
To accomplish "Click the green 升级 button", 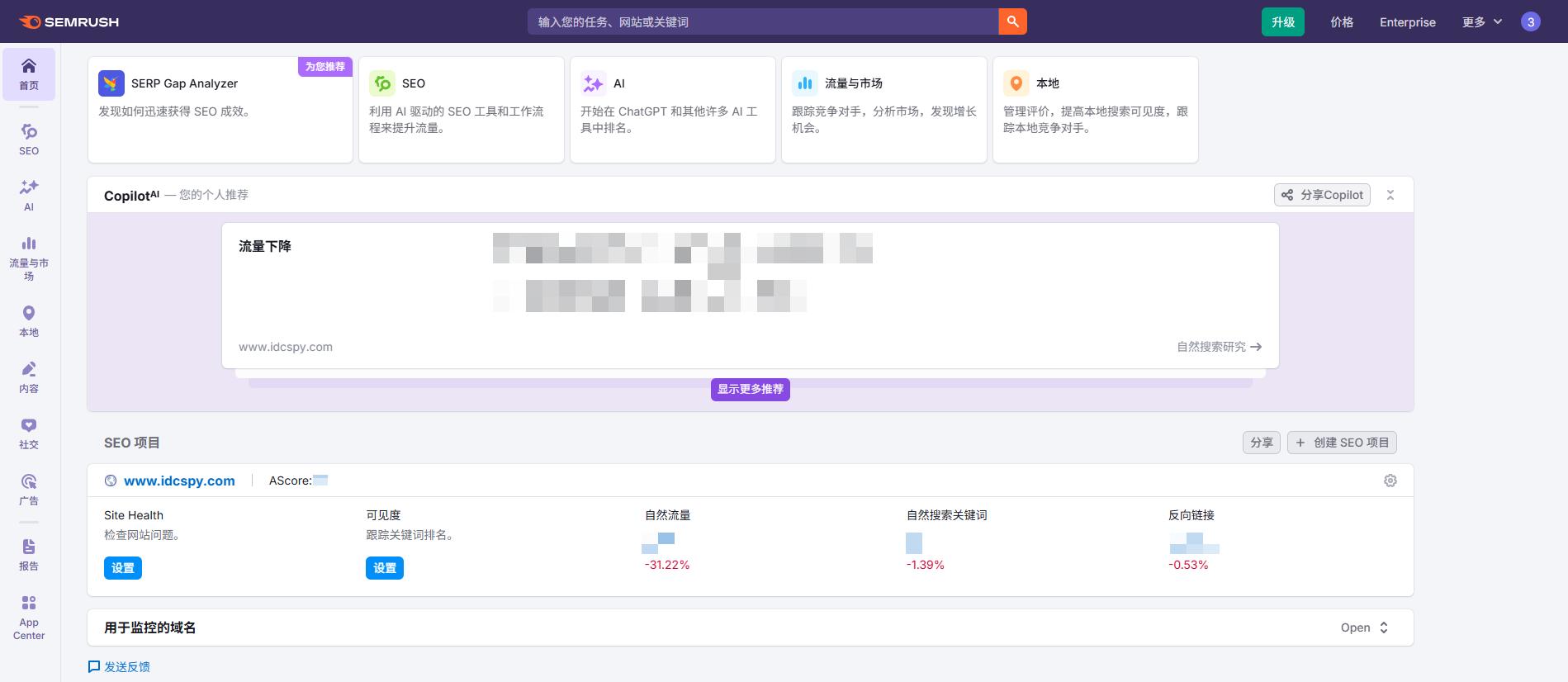I will (1283, 21).
